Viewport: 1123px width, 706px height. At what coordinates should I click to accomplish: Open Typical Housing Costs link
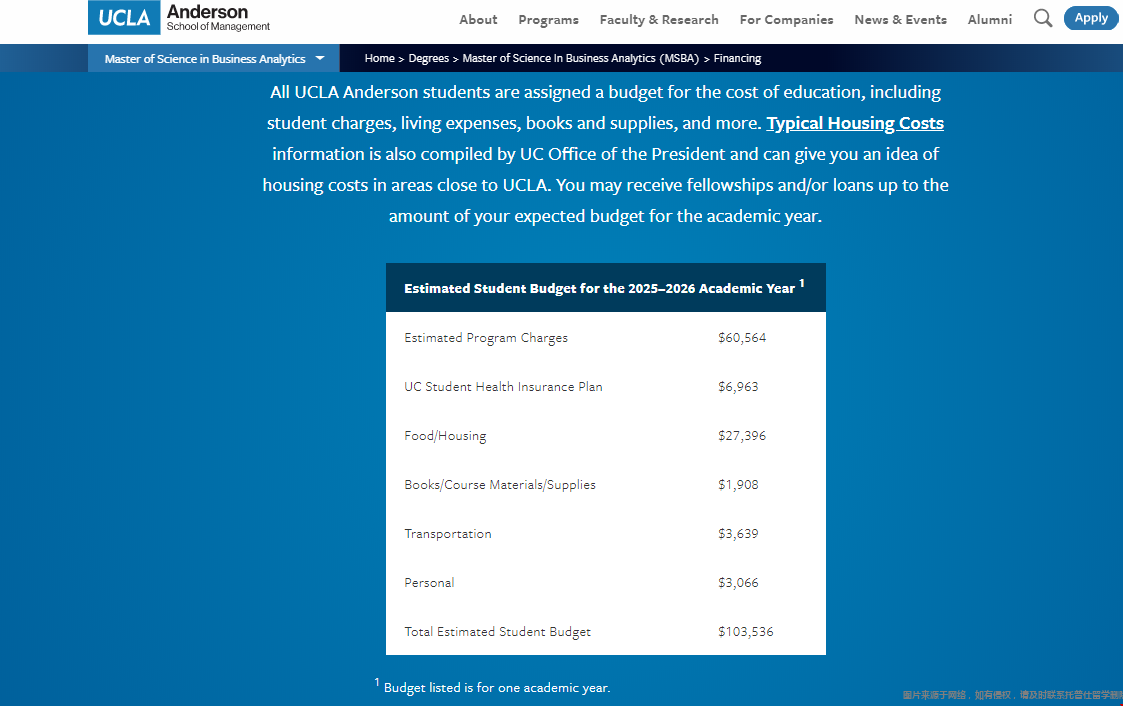coord(855,123)
